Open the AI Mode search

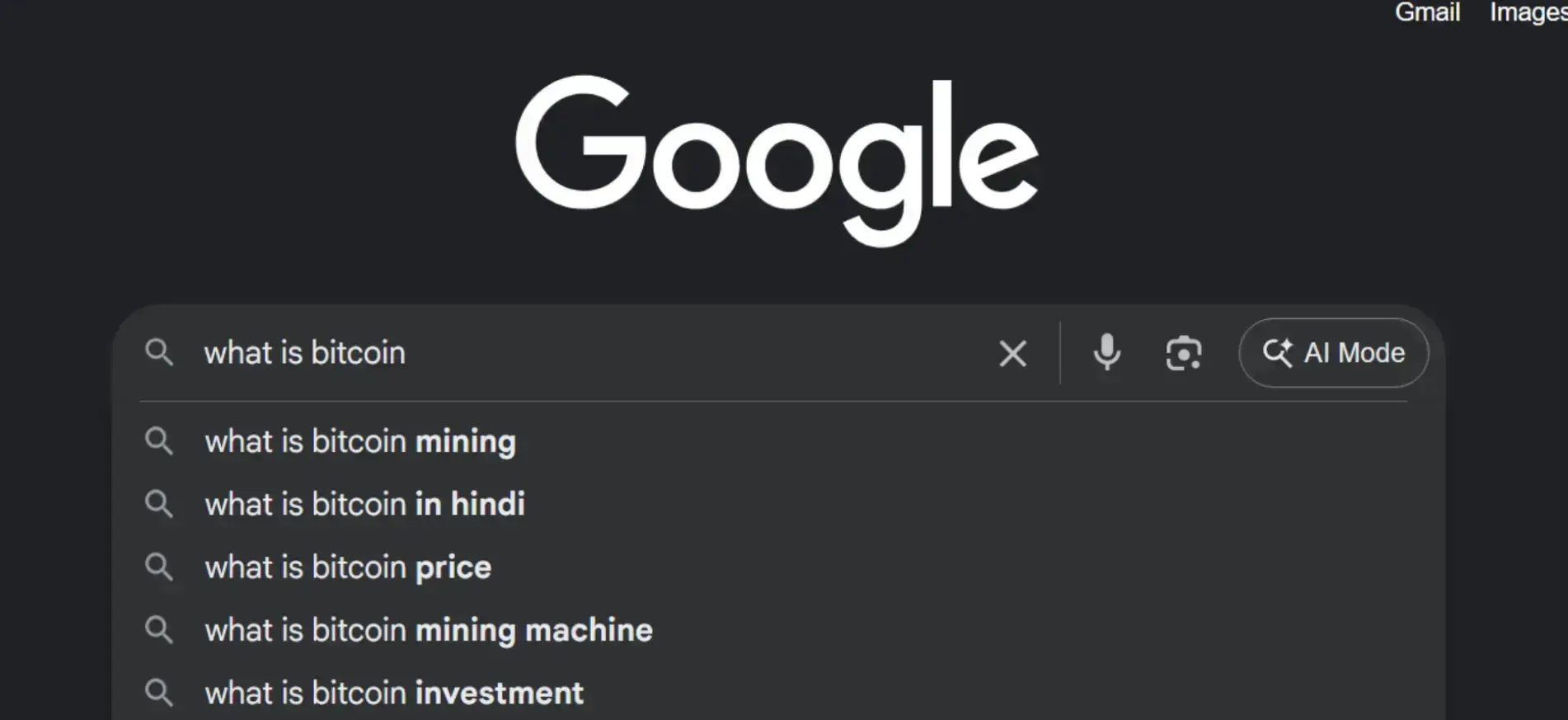[x=1333, y=353]
